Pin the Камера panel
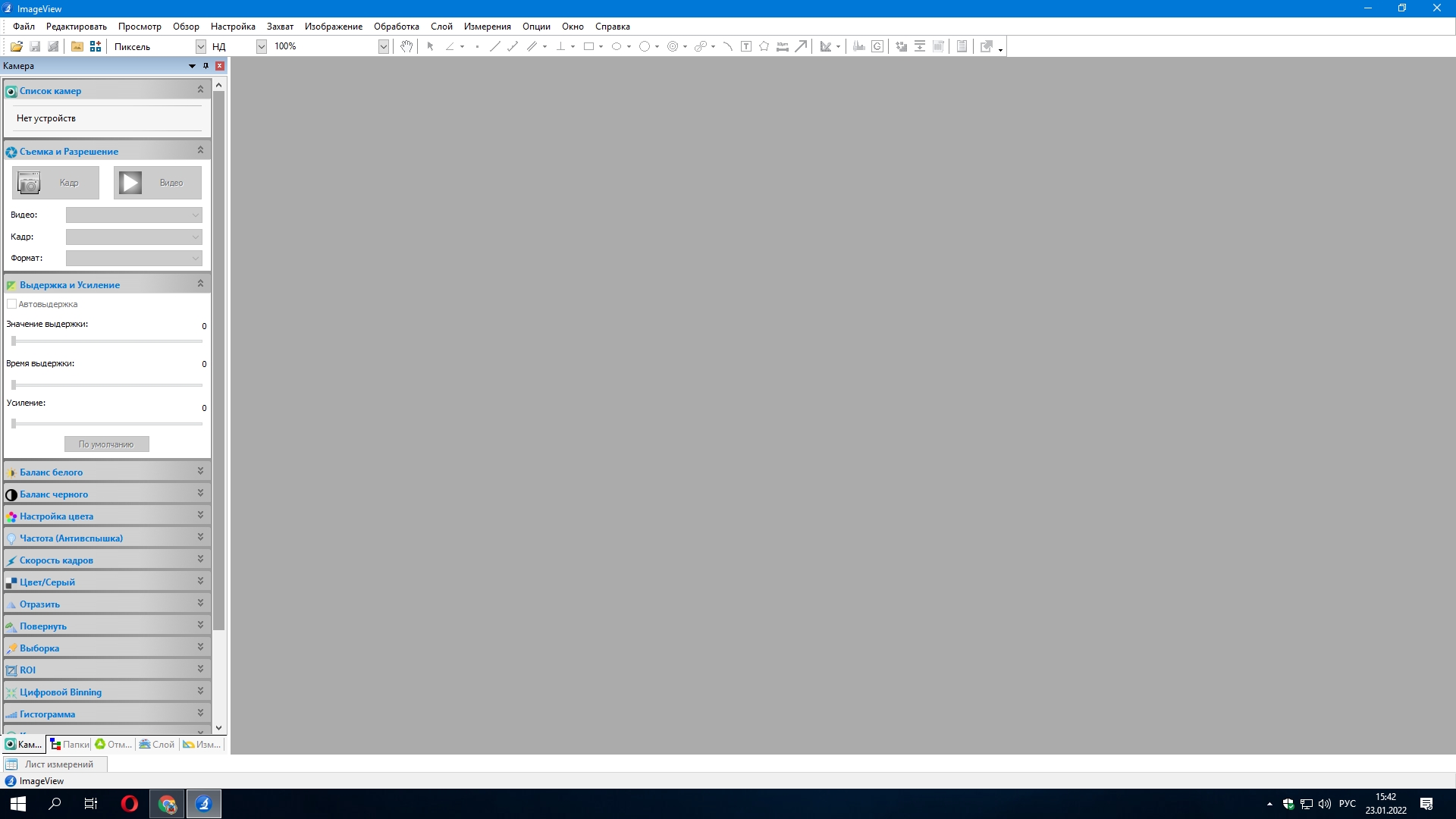This screenshot has width=1456, height=819. tap(206, 66)
